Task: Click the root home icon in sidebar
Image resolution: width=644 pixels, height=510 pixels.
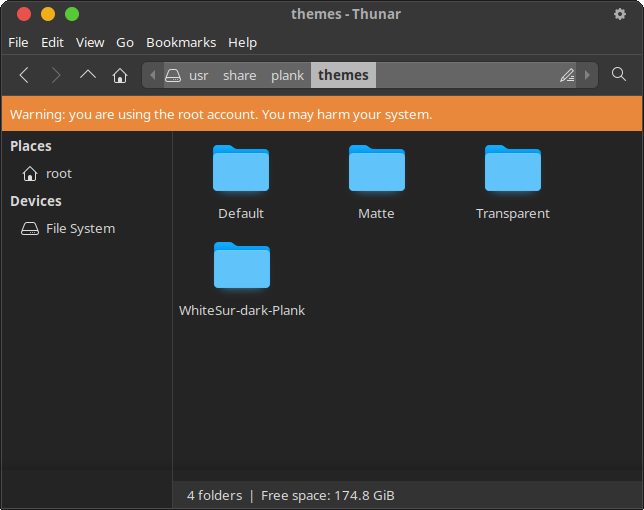Action: [x=30, y=173]
